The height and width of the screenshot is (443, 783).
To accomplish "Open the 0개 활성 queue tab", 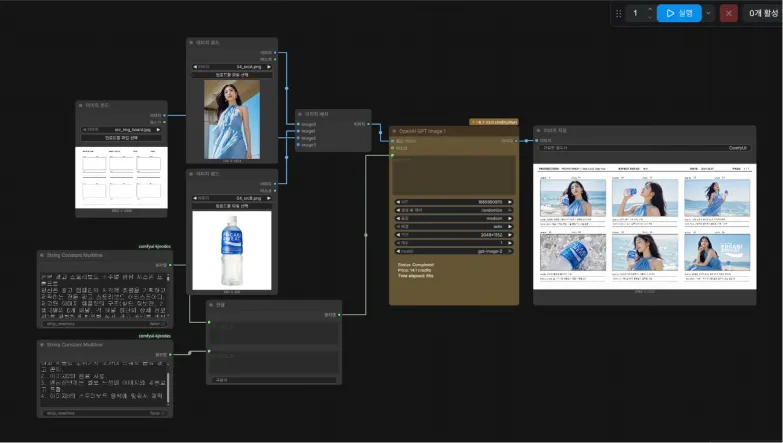I will point(763,13).
